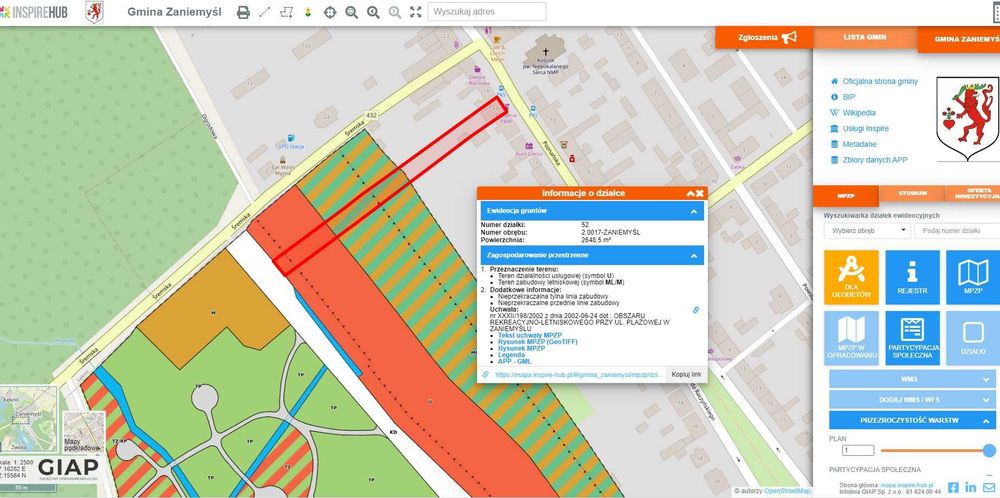1000x498 pixels.
Task: Close the Informacje o działce popup
Action: tap(700, 193)
